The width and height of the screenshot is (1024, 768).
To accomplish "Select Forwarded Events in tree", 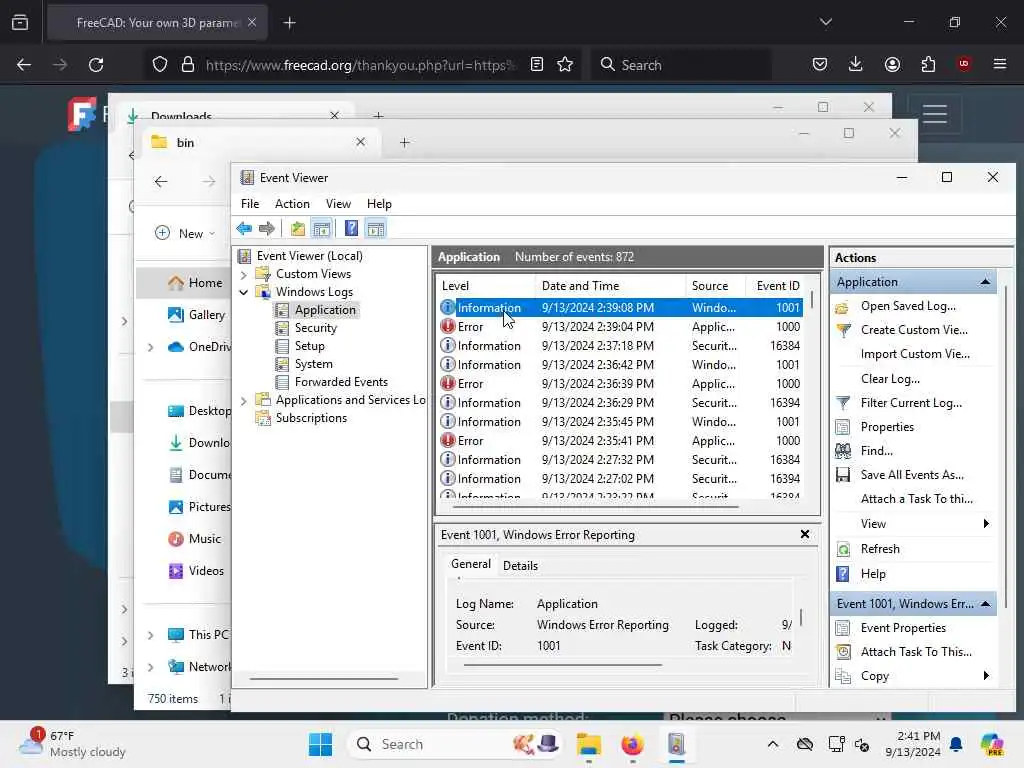I will pyautogui.click(x=341, y=382).
